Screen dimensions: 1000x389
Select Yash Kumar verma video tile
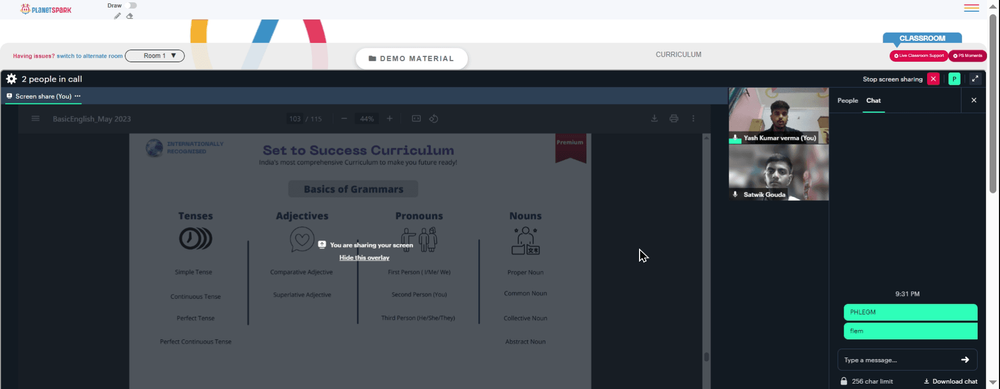click(779, 115)
